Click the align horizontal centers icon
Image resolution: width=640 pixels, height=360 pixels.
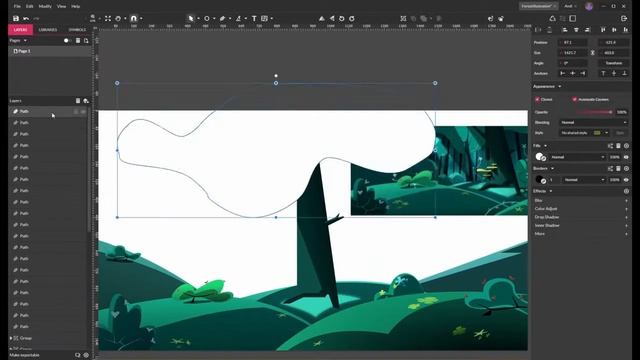[x=576, y=30]
